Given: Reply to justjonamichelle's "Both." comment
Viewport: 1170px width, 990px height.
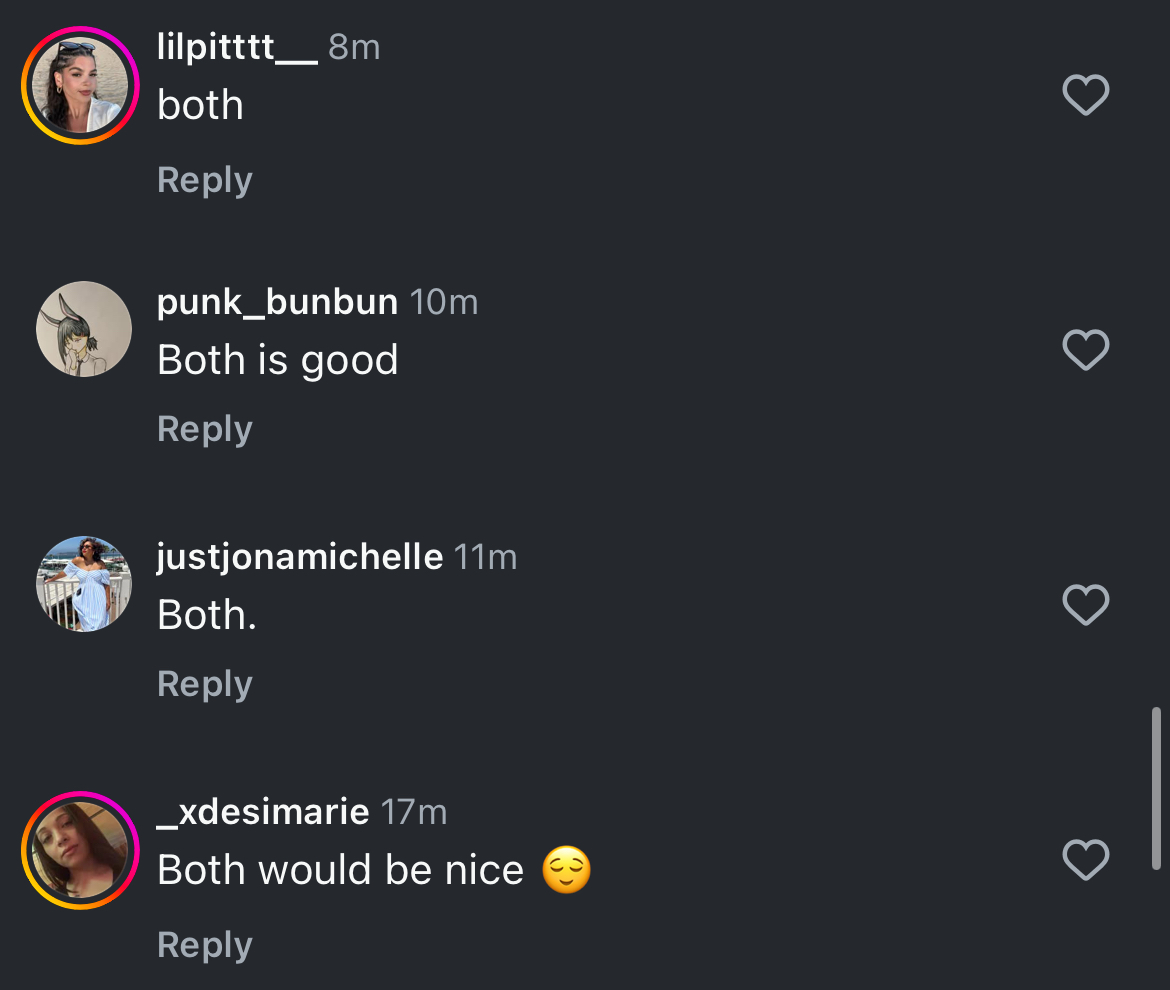Looking at the screenshot, I should pyautogui.click(x=204, y=684).
